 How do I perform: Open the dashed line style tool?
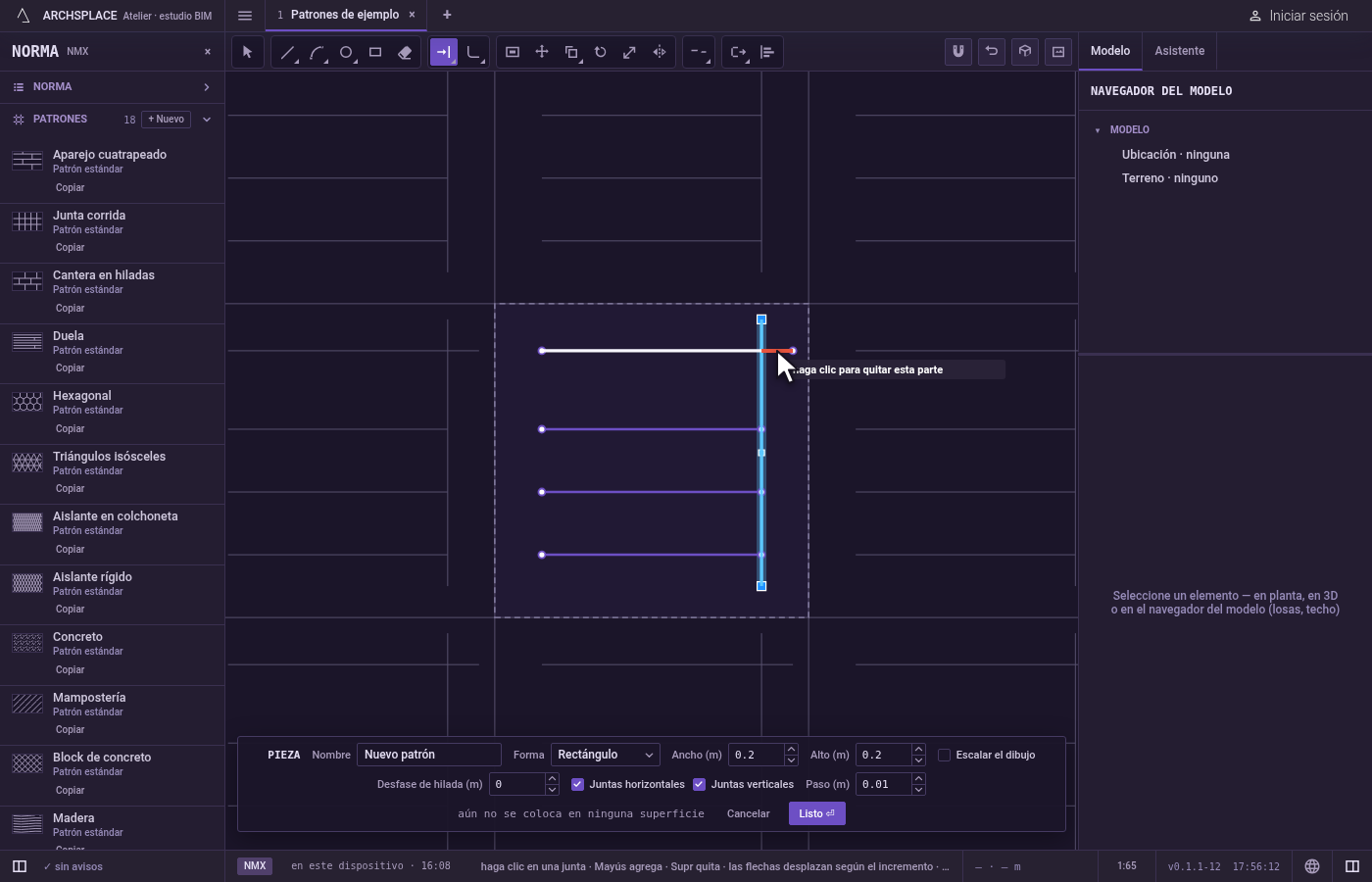tap(698, 52)
